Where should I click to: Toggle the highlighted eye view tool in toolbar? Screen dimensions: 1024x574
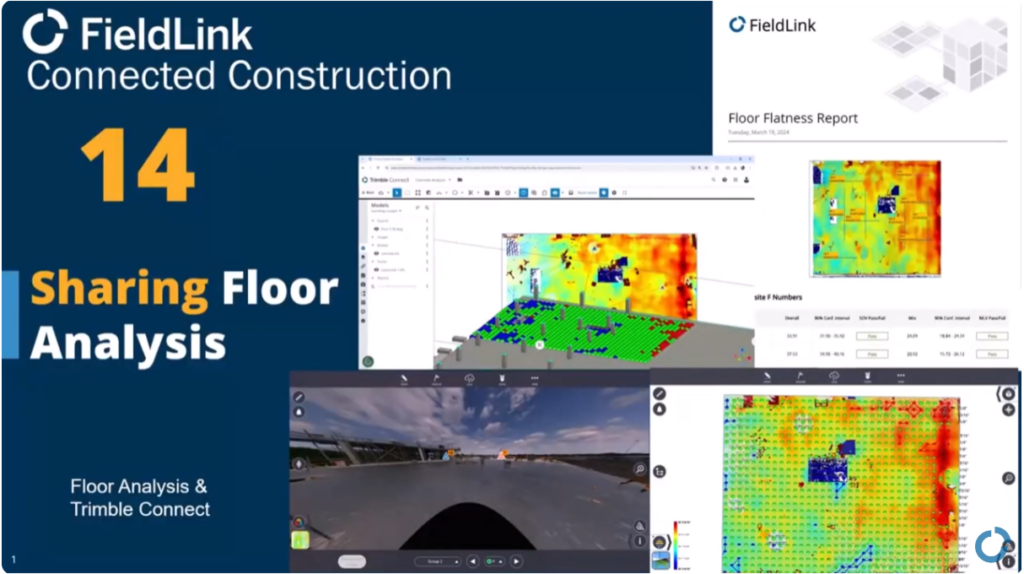555,193
